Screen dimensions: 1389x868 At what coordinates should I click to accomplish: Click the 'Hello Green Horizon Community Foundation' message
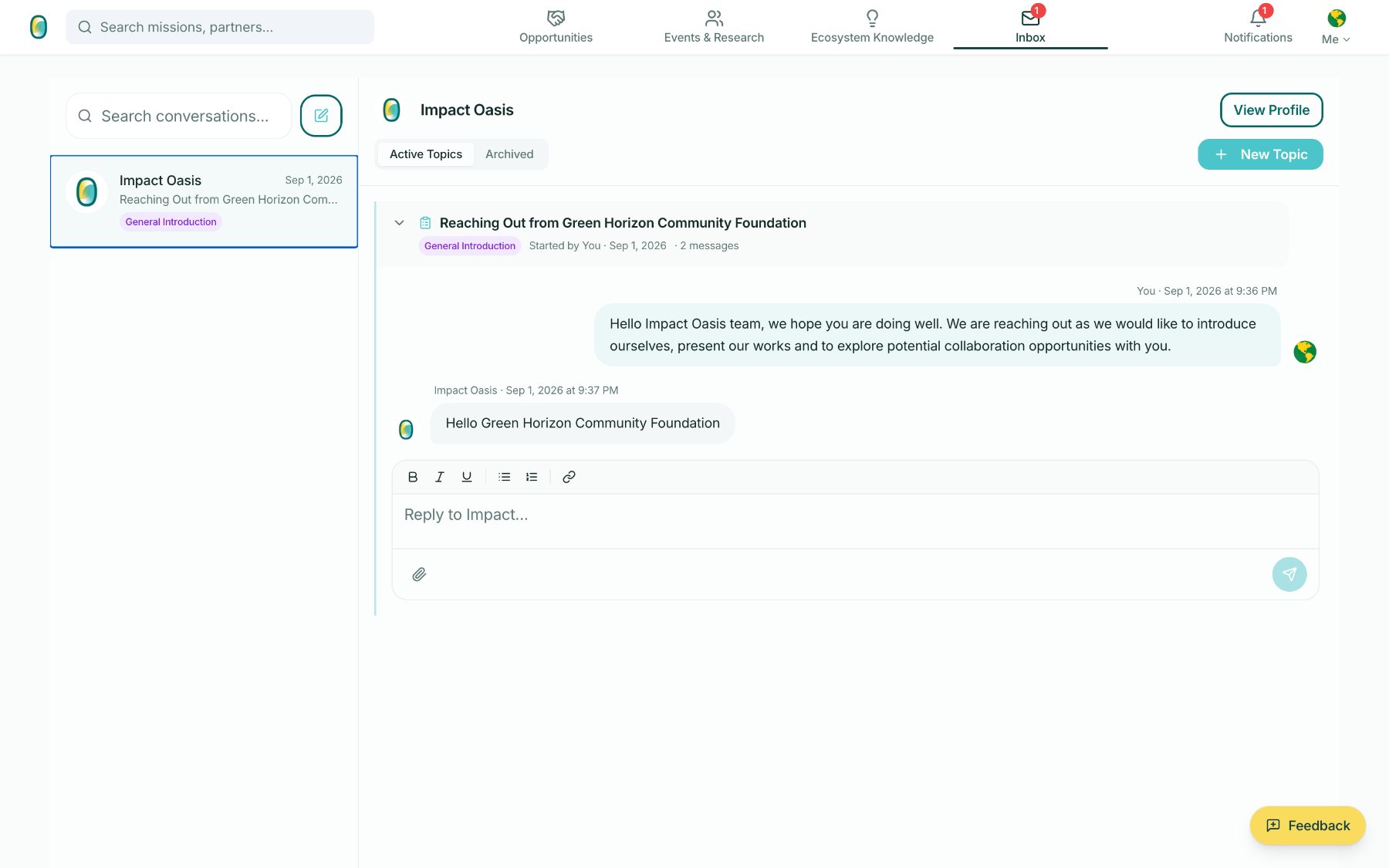[583, 424]
